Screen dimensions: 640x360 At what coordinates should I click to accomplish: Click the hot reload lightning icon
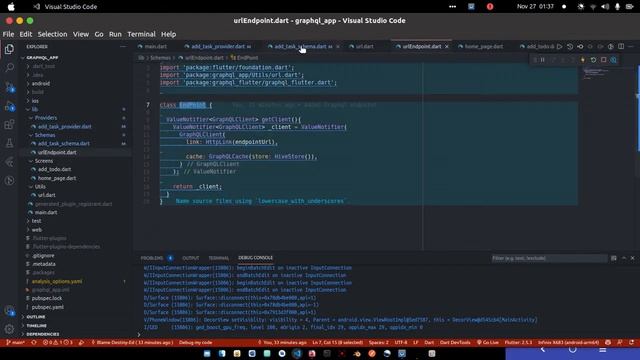click(x=583, y=60)
